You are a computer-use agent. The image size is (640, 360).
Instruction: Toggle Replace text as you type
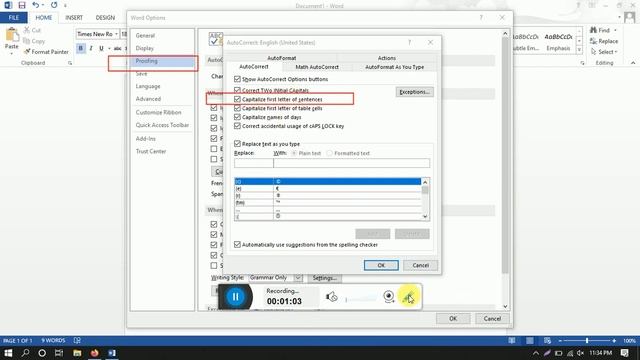click(238, 144)
